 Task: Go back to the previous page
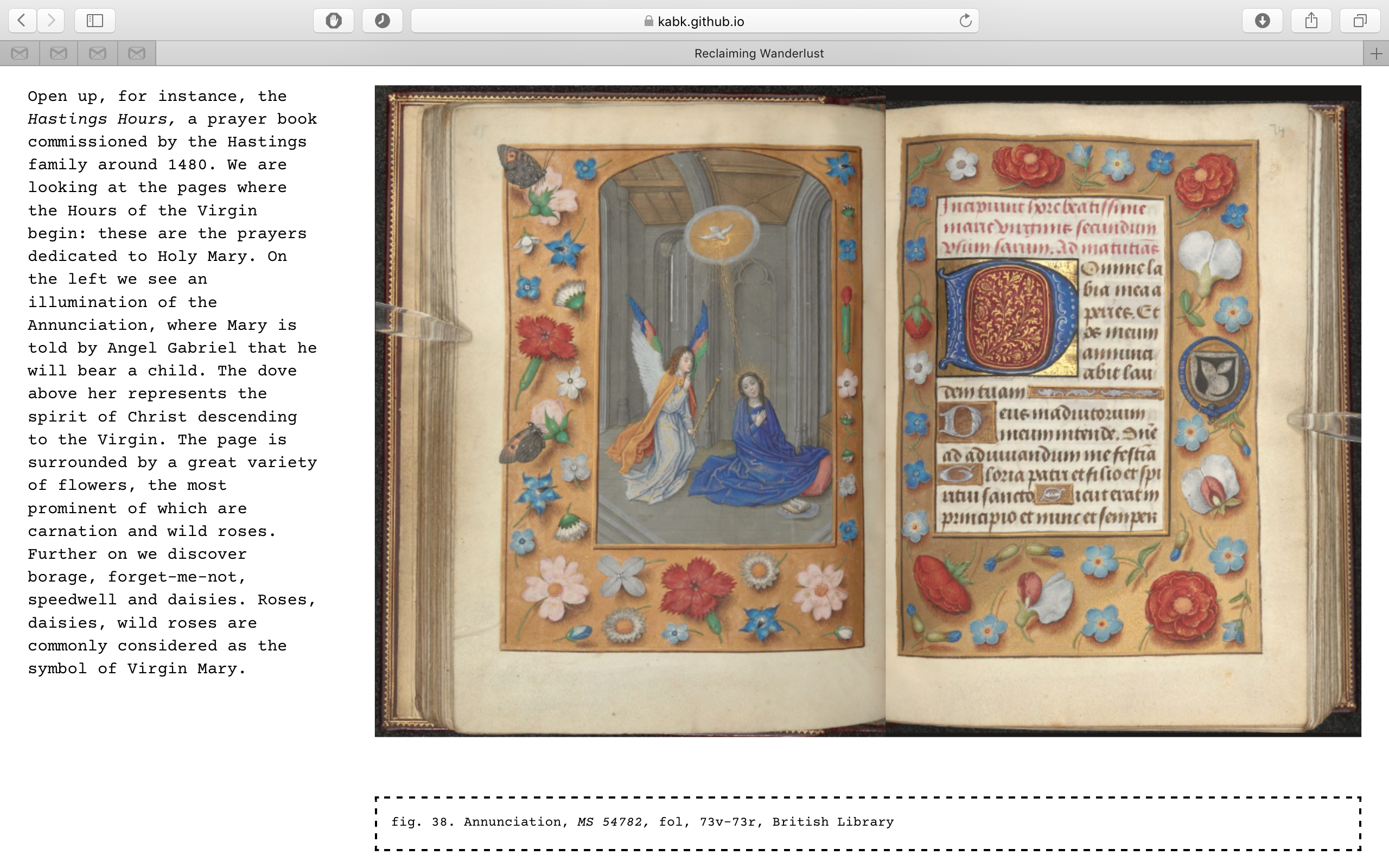point(22,21)
